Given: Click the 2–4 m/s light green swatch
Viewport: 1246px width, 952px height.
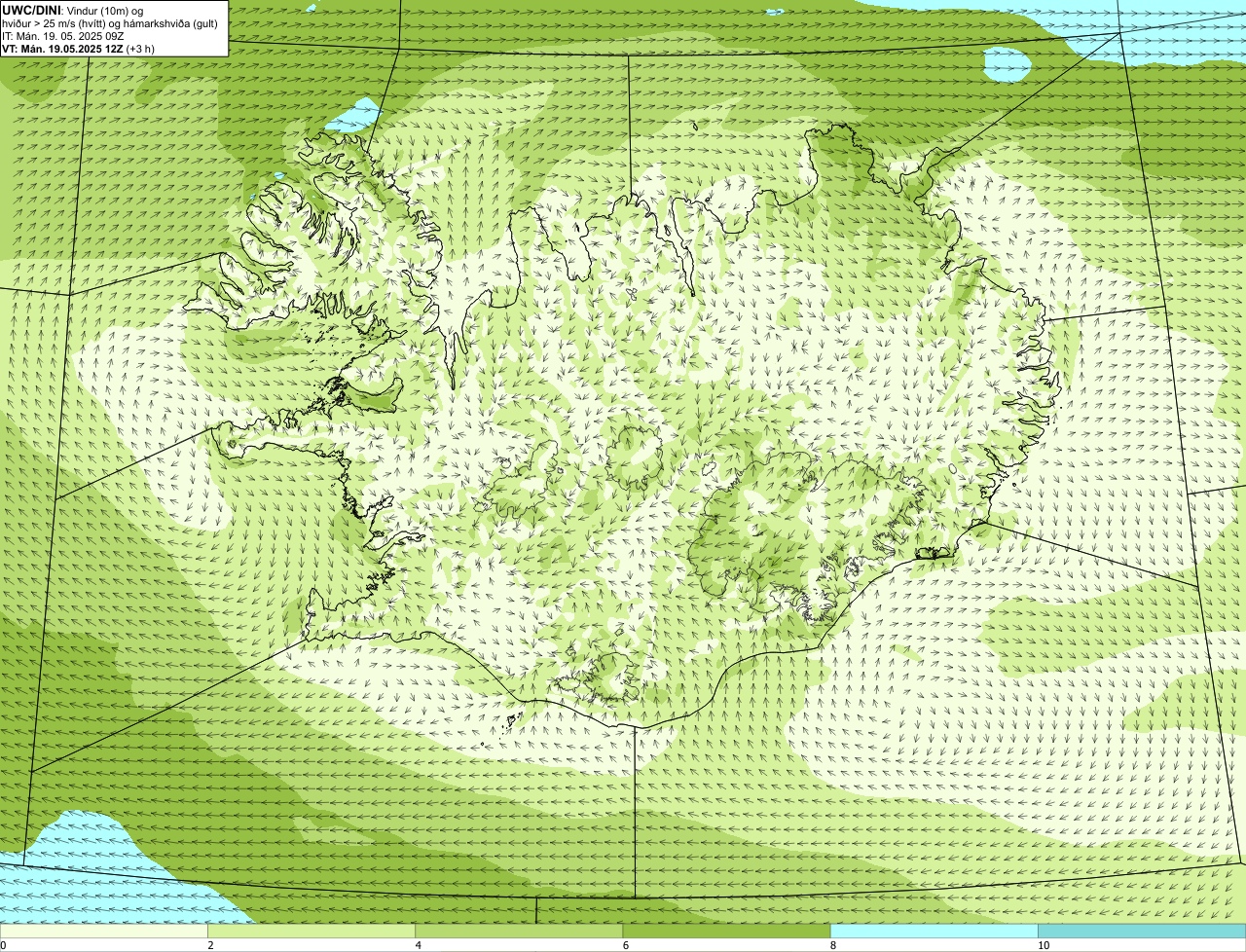Looking at the screenshot, I should click(x=311, y=932).
